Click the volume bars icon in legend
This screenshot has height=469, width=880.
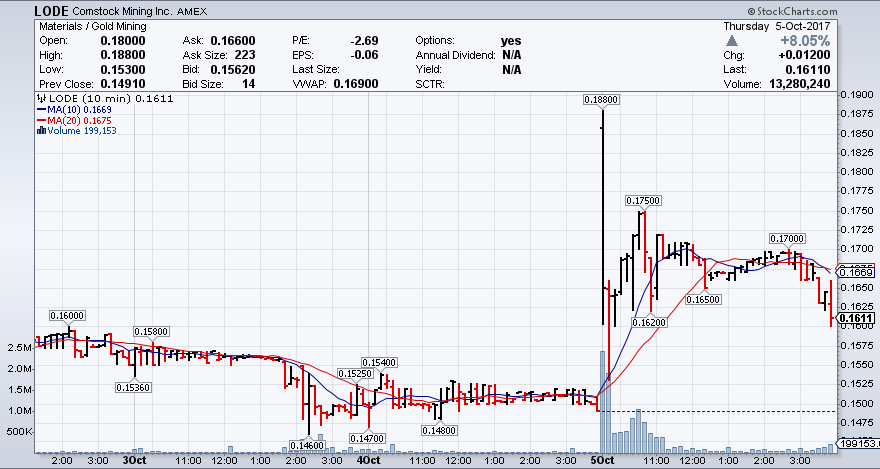tap(40, 129)
